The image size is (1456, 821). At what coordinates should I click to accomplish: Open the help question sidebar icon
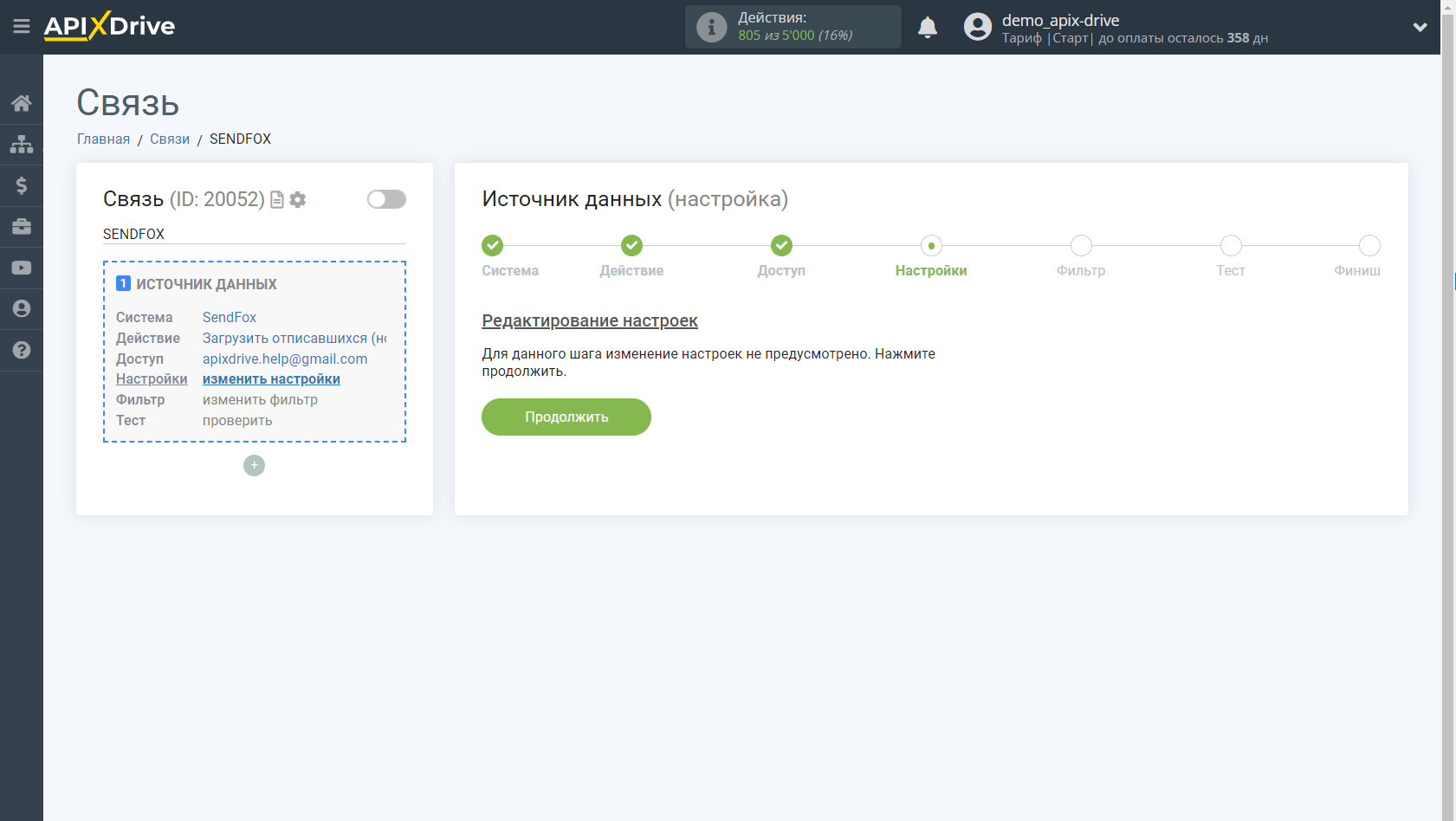click(22, 350)
